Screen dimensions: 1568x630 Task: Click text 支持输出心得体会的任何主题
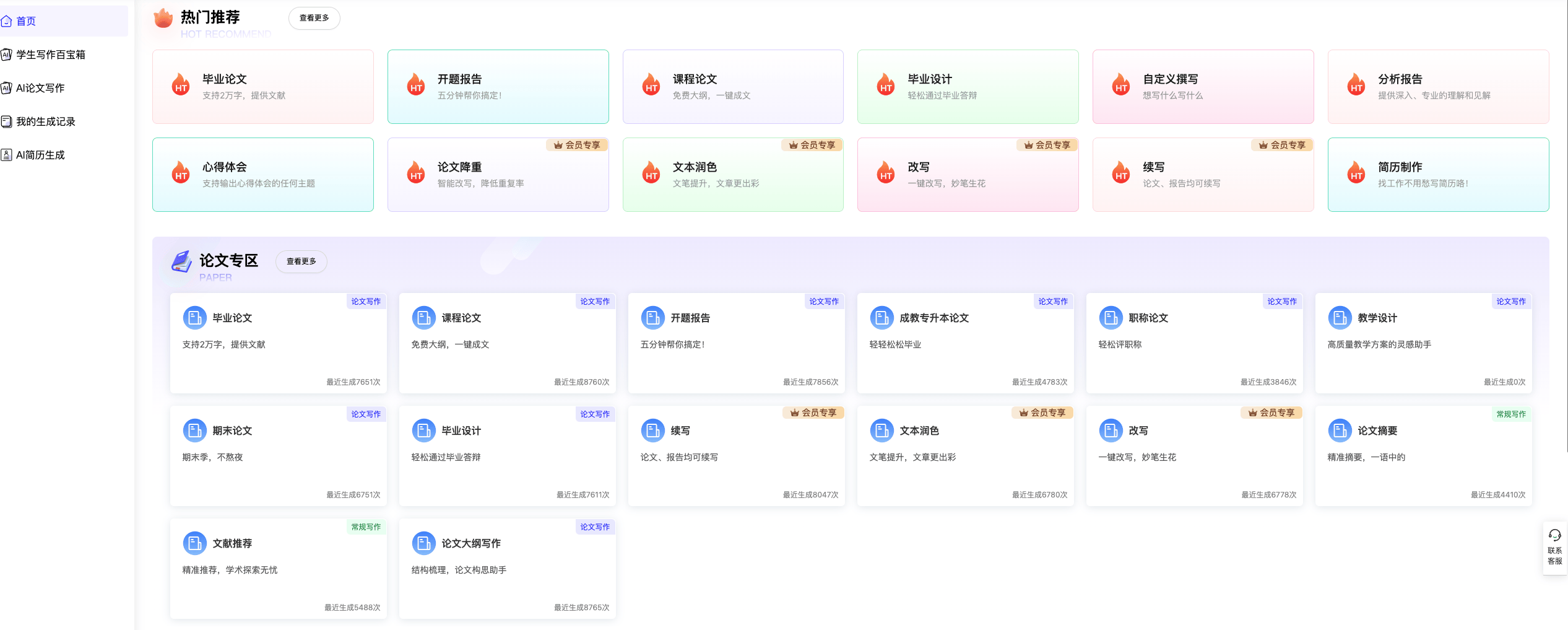coord(259,184)
